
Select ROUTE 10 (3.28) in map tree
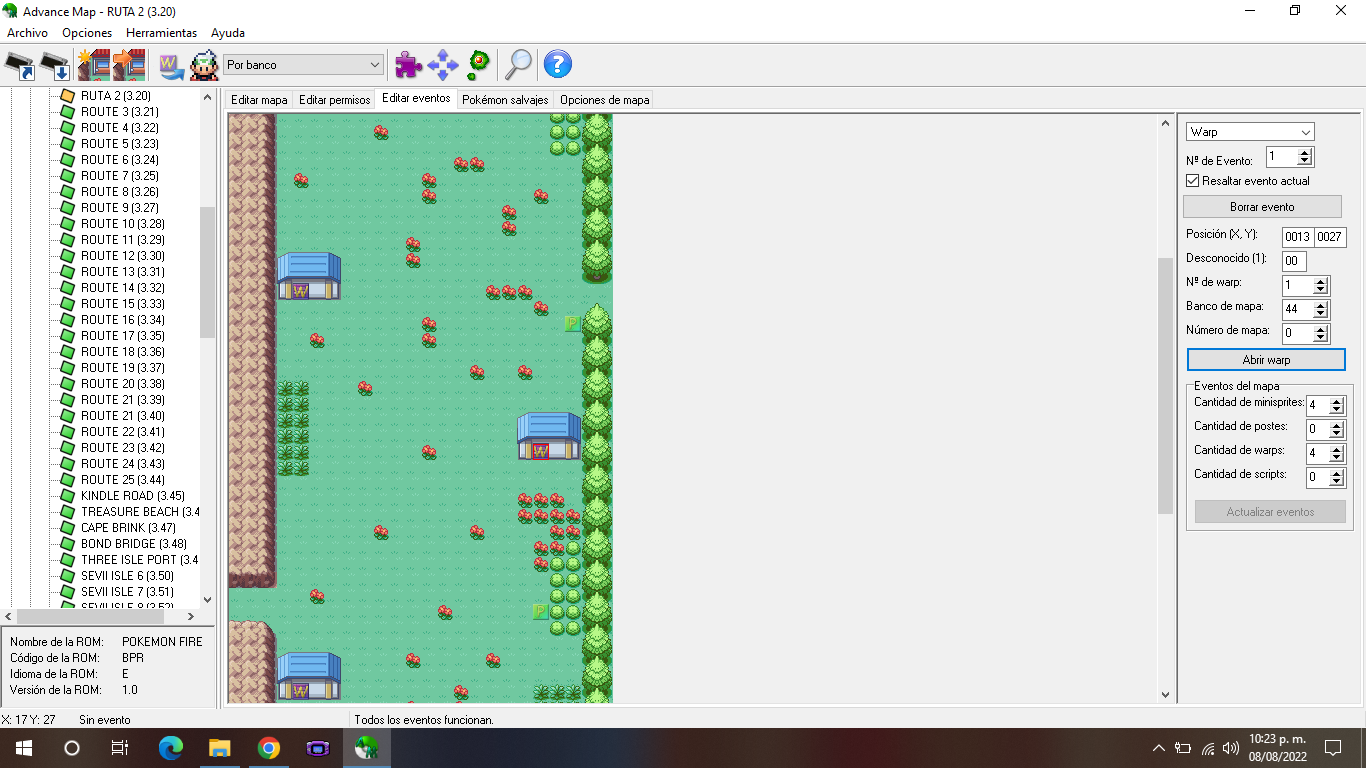coord(122,224)
